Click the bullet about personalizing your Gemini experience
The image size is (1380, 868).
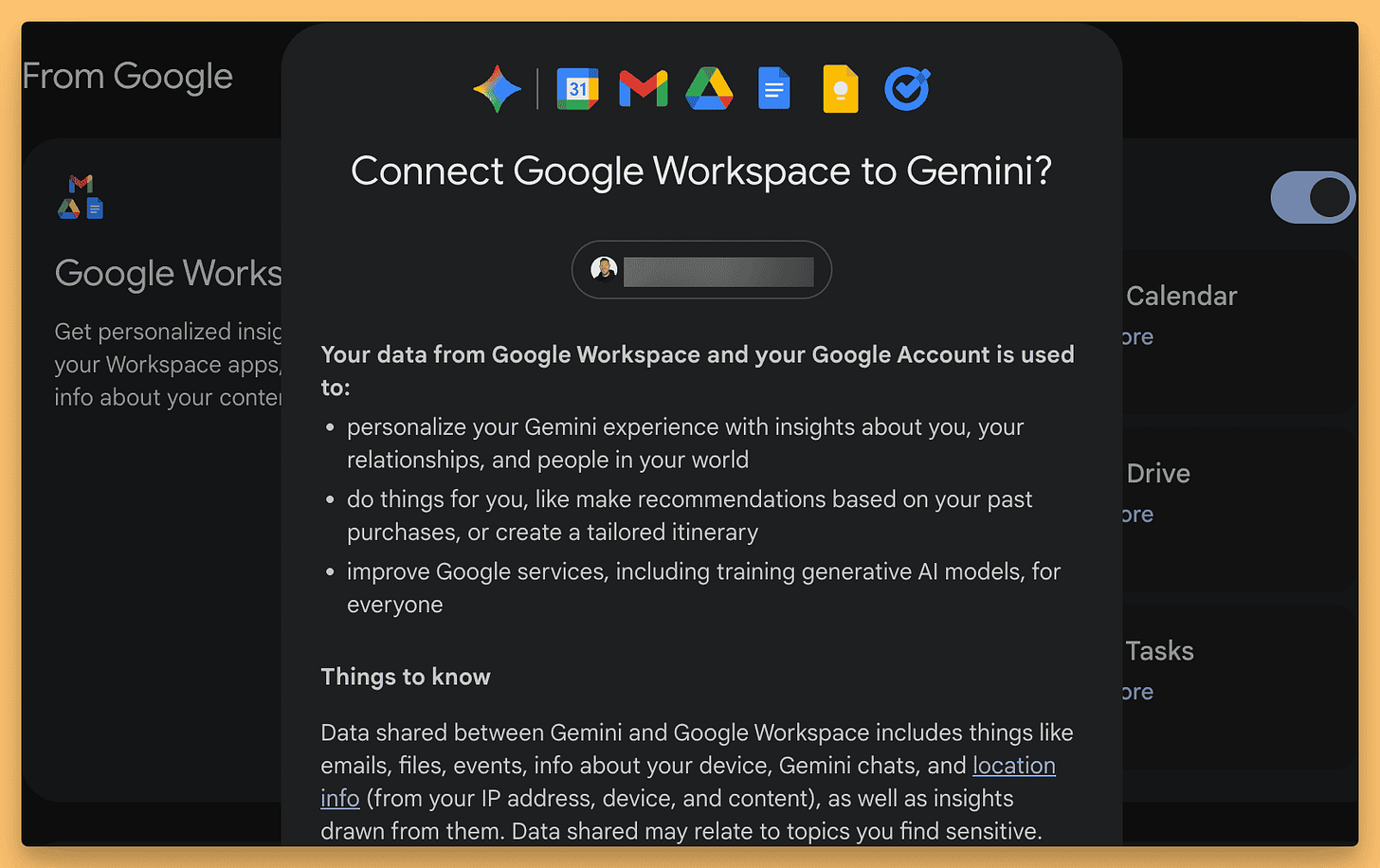click(685, 443)
